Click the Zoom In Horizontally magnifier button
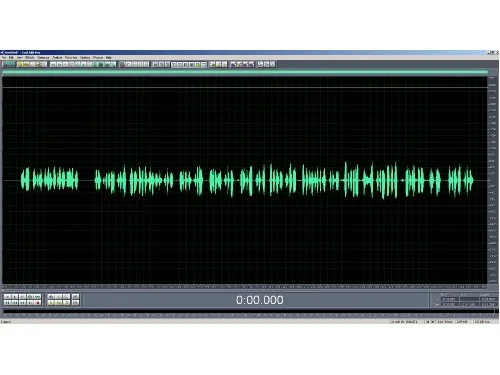Image resolution: width=500 pixels, height=375 pixels. (50, 297)
